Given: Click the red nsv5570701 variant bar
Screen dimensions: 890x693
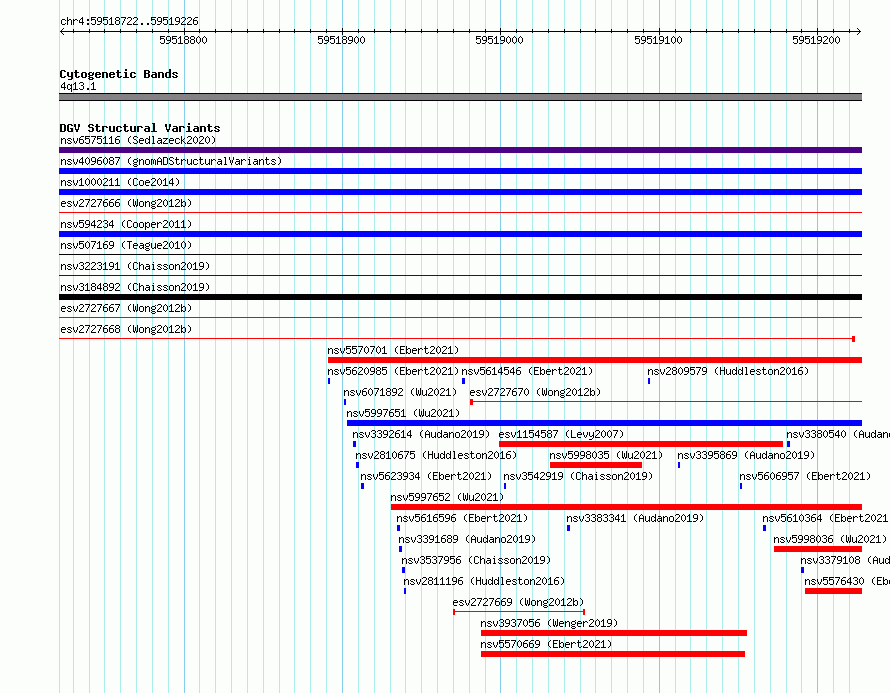Looking at the screenshot, I should coord(595,360).
